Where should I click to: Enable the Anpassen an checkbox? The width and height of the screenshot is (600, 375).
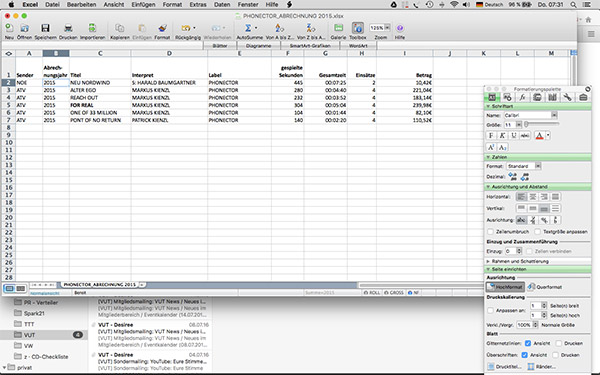click(x=490, y=310)
